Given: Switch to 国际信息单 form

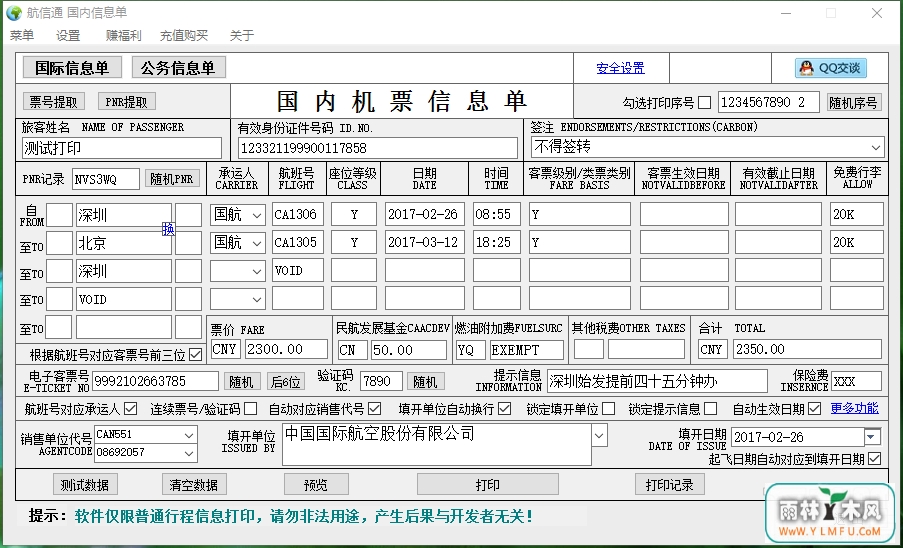Looking at the screenshot, I should pyautogui.click(x=72, y=67).
